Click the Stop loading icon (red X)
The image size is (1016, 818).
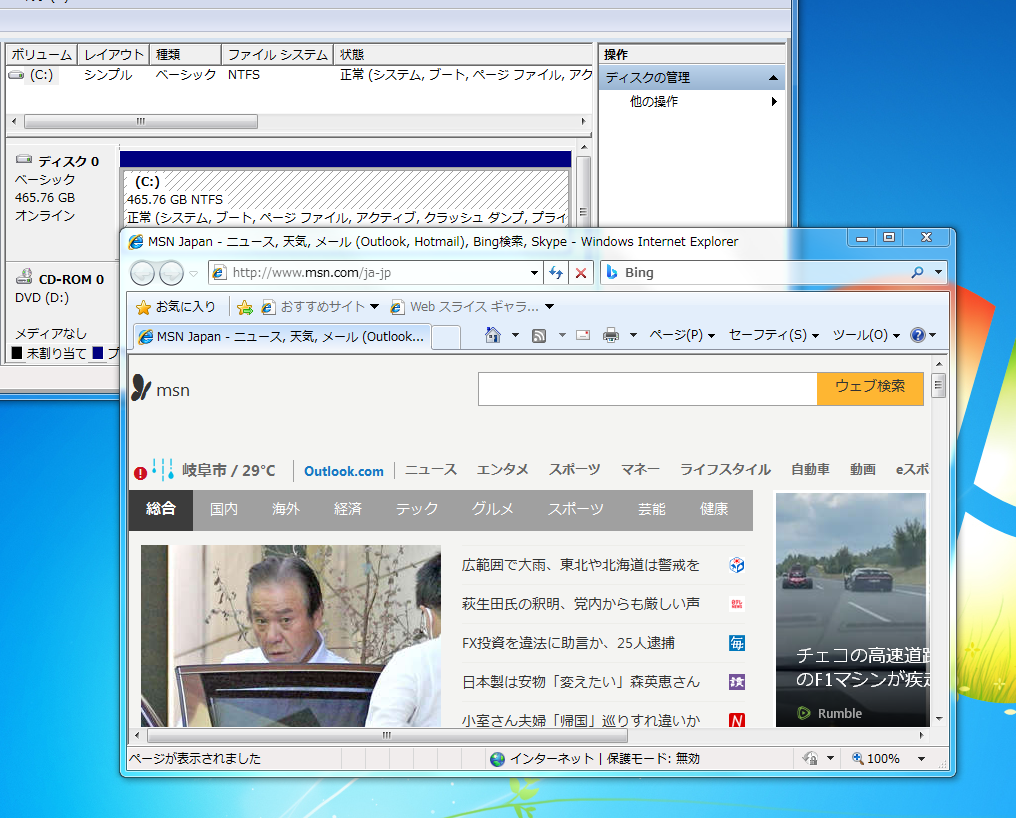581,272
